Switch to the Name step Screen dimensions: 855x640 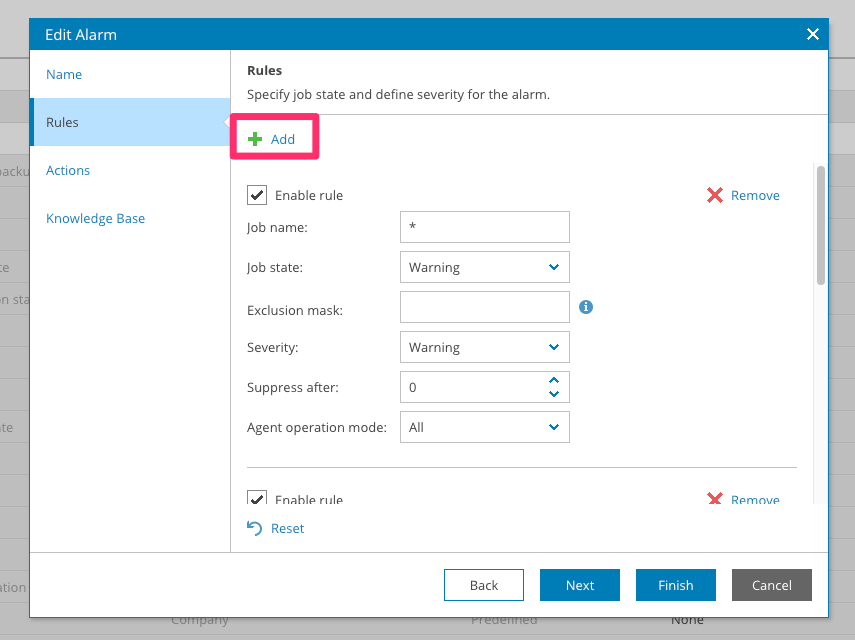pyautogui.click(x=64, y=74)
